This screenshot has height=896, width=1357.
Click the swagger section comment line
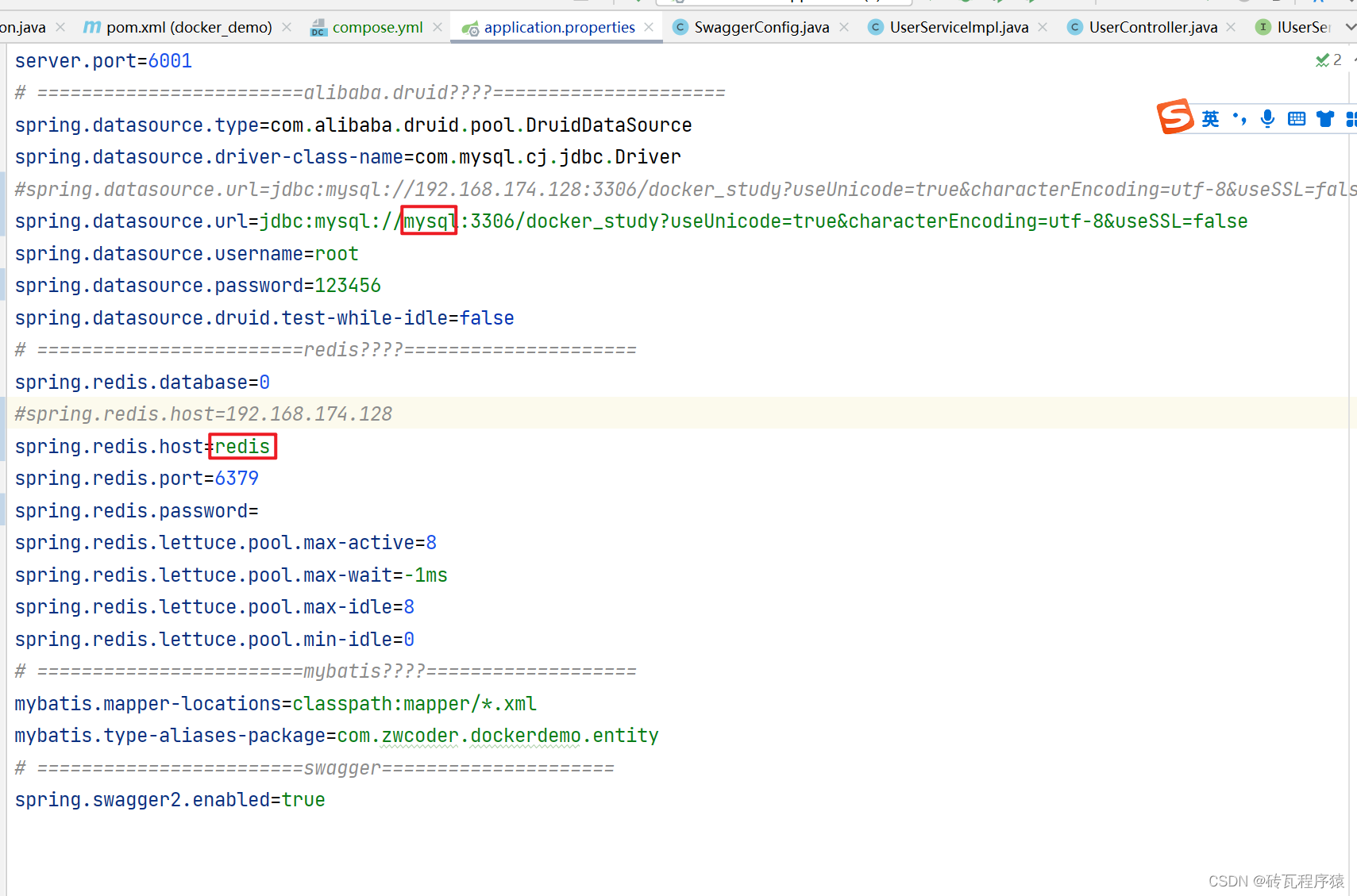[x=314, y=768]
